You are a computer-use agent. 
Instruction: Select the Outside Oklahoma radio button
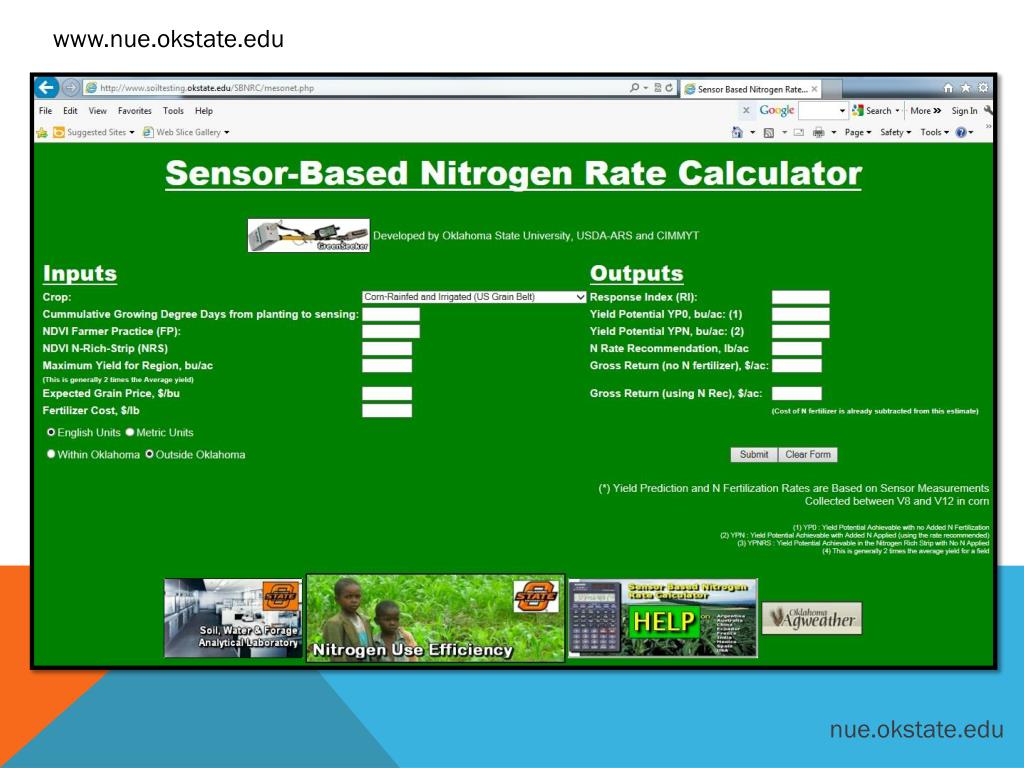tap(150, 454)
